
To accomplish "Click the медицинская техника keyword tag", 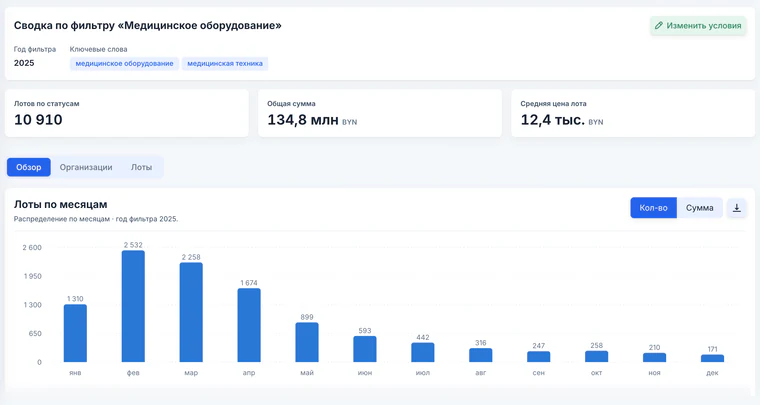I will coord(225,63).
